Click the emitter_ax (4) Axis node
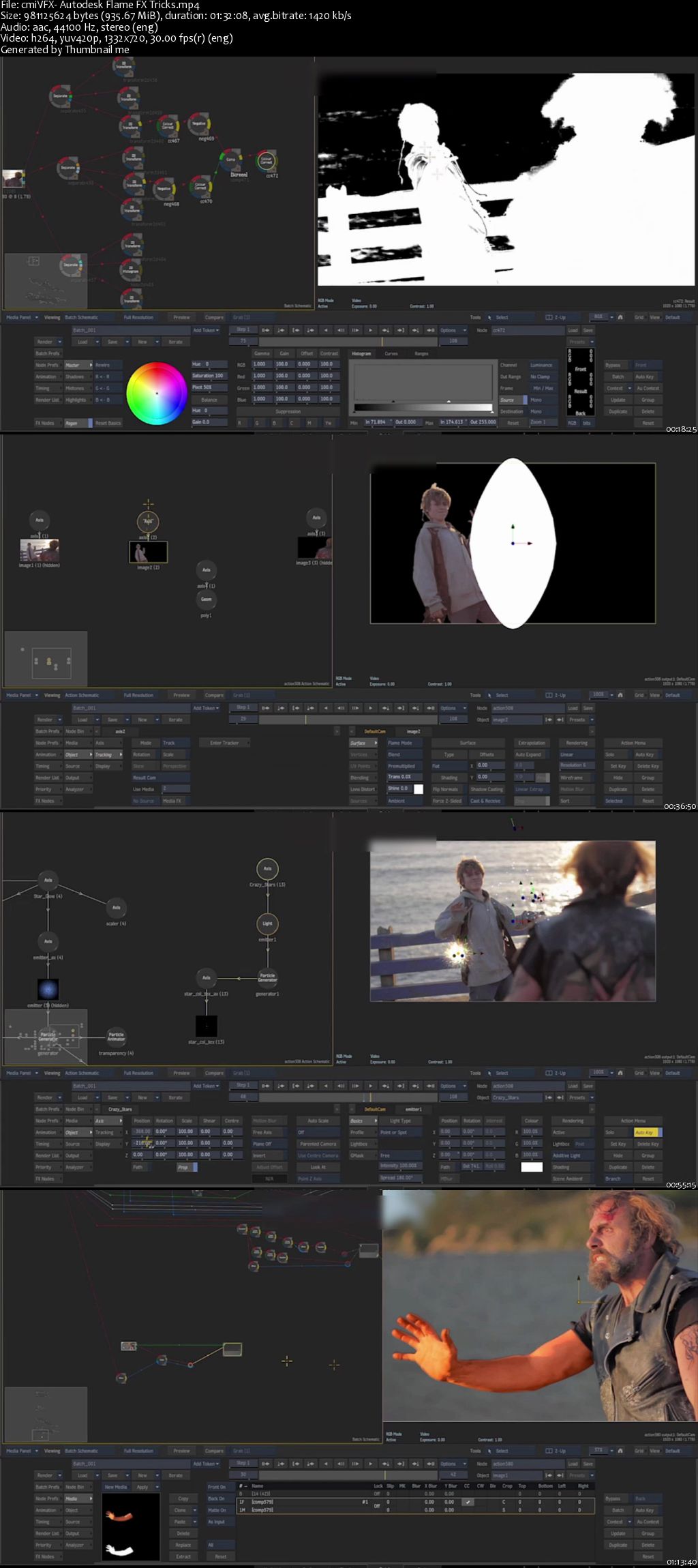 [48, 941]
